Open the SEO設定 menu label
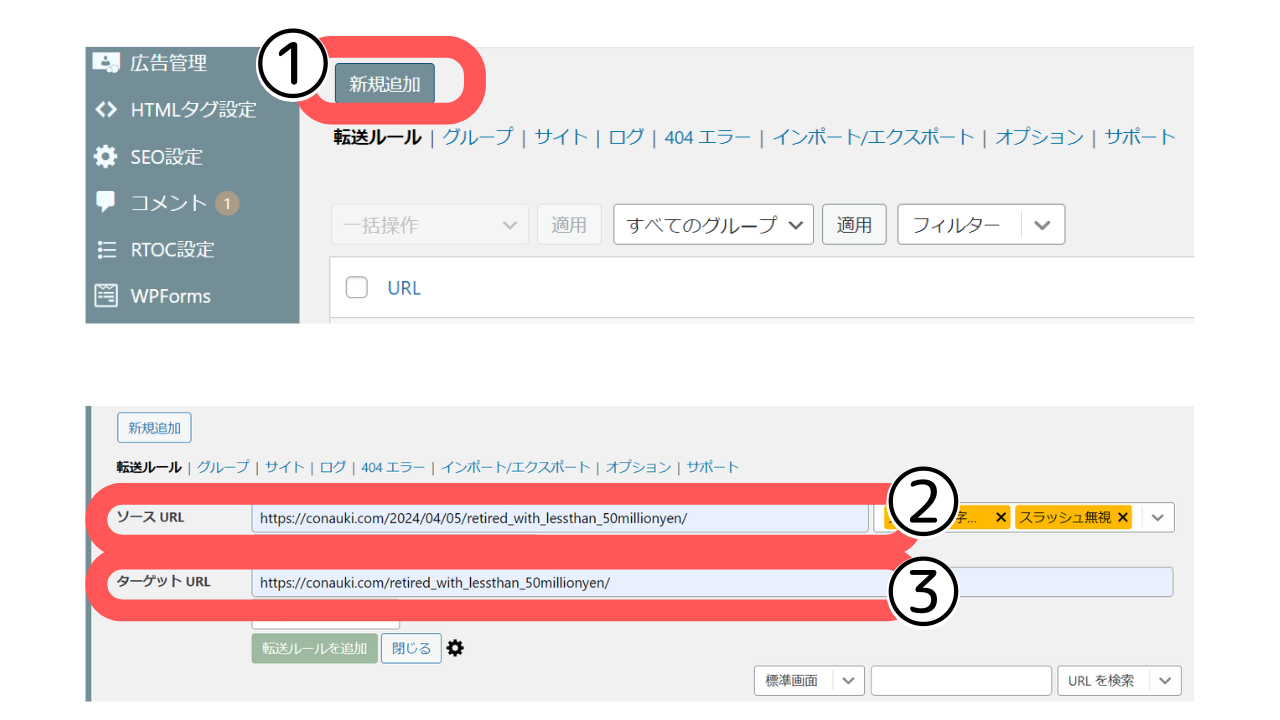The width and height of the screenshot is (1280, 720). (167, 157)
